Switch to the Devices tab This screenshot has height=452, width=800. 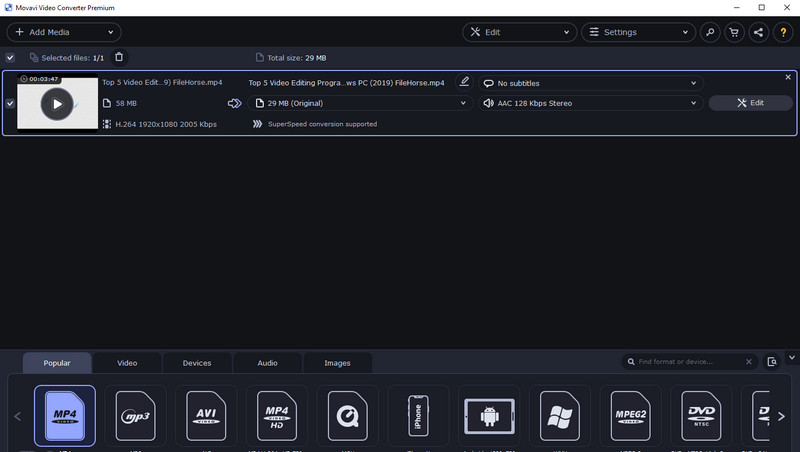(197, 363)
